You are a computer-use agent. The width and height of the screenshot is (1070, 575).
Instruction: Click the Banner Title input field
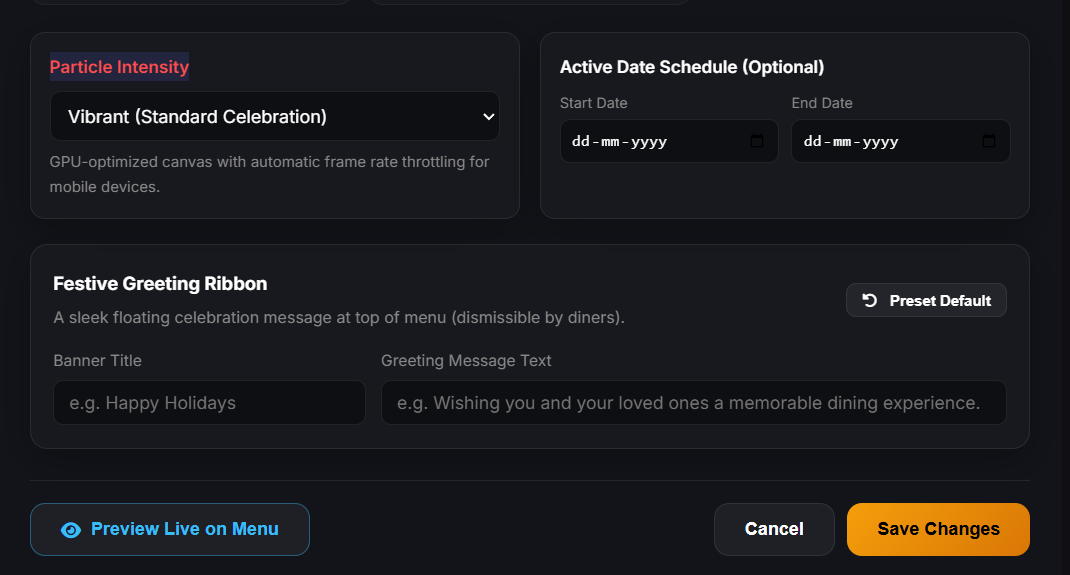point(209,402)
